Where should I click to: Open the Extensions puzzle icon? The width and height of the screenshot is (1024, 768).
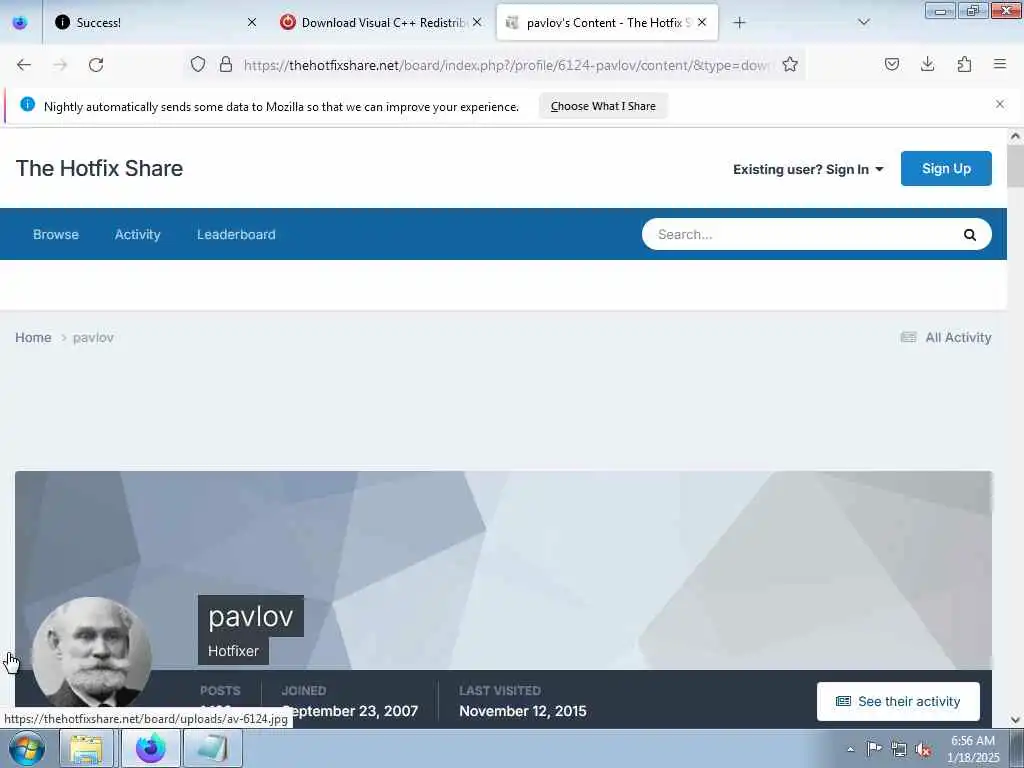pos(964,64)
